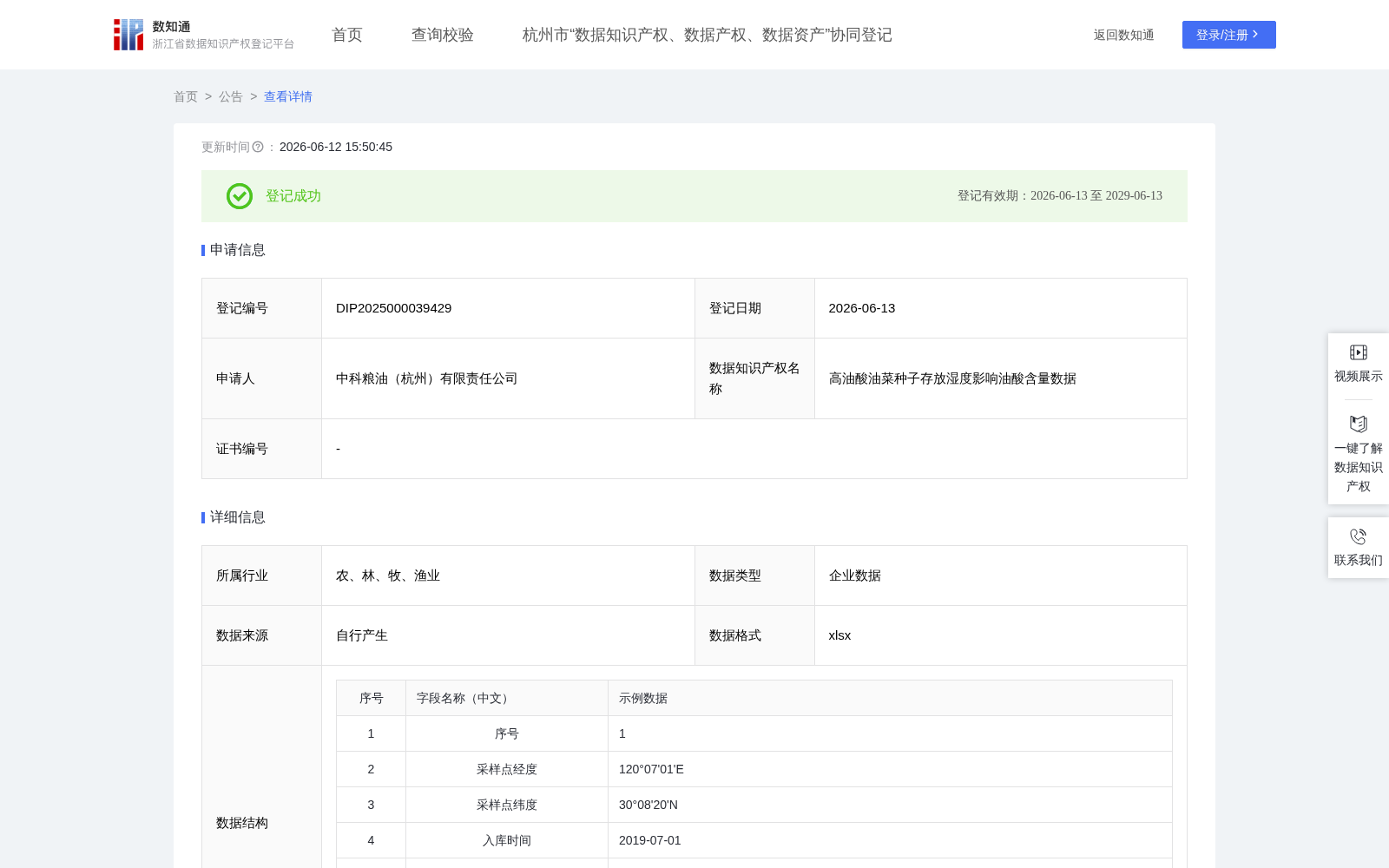Click the 登记有效期 date range text

[x=1060, y=196]
